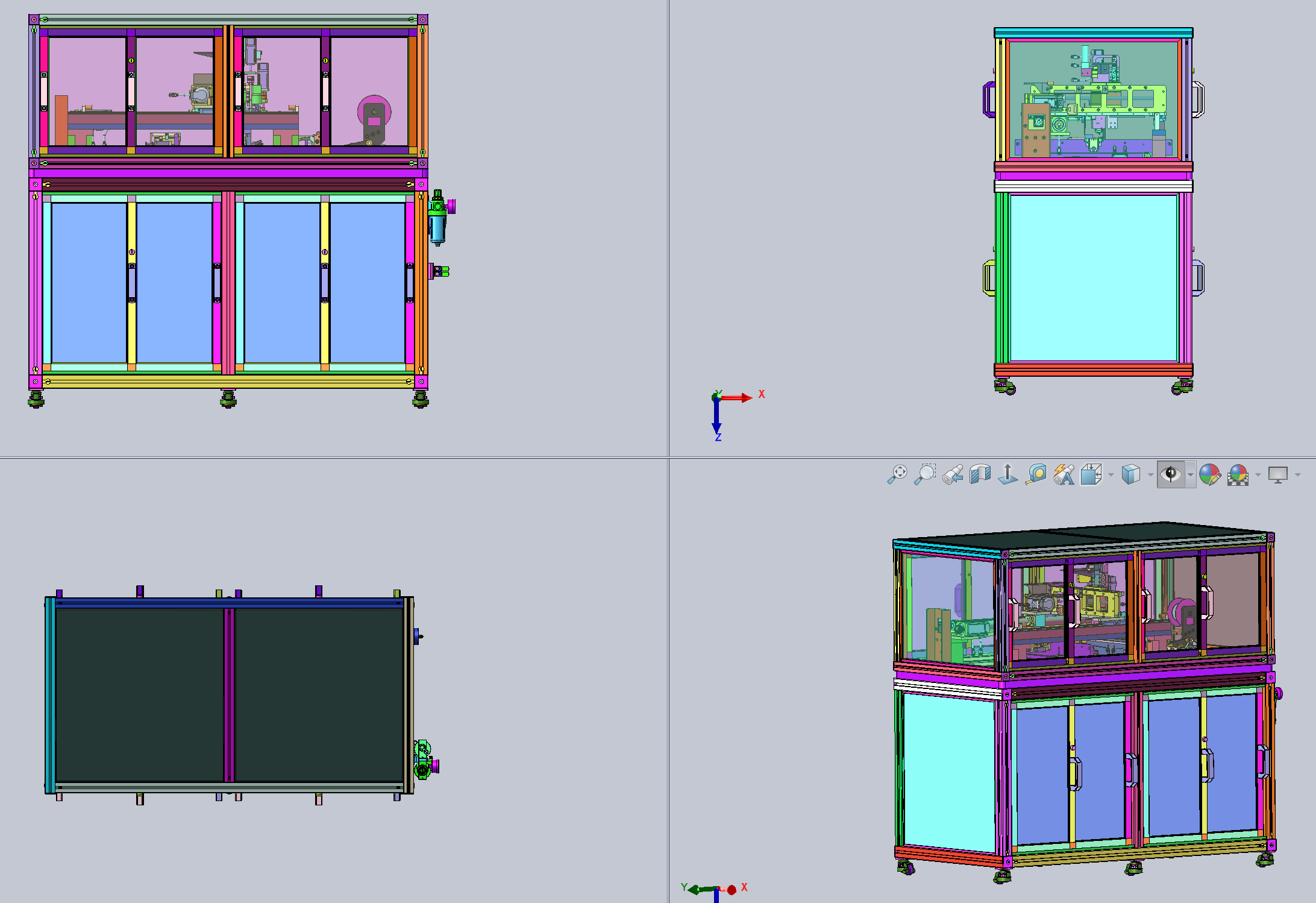Return to the Previous View
Screen dimensions: 1316x903
coord(953,474)
